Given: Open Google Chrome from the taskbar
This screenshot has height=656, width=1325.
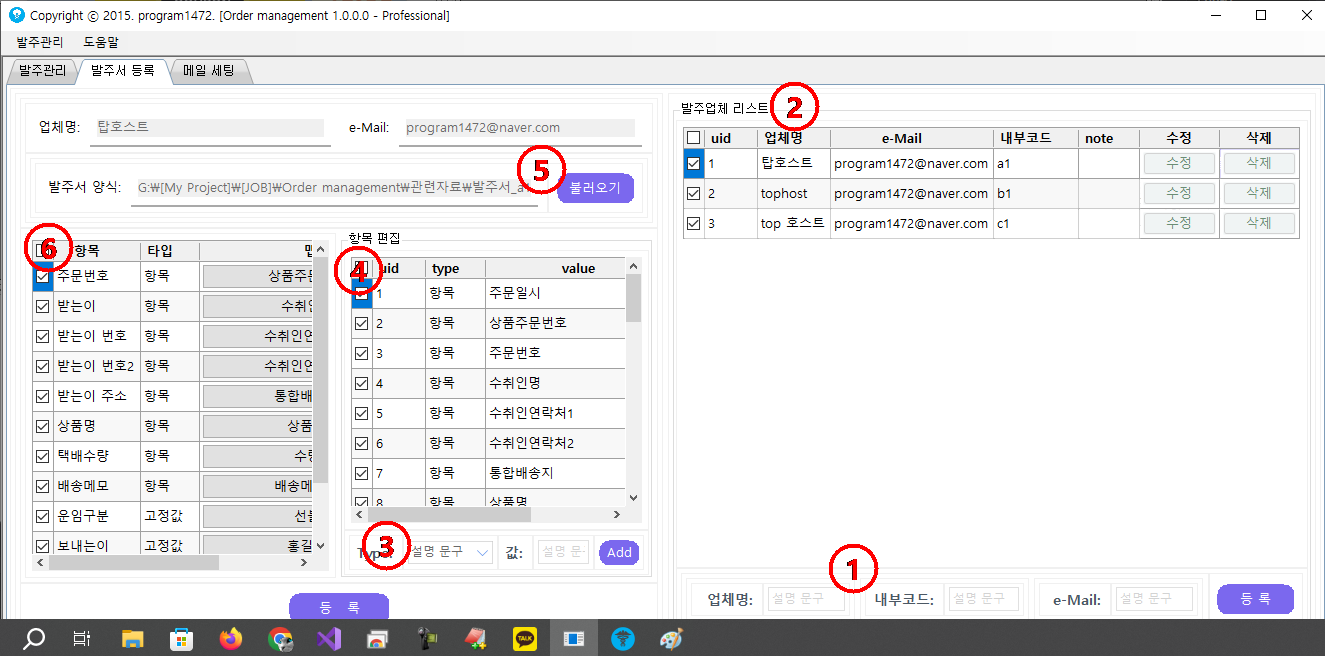Looking at the screenshot, I should click(279, 638).
